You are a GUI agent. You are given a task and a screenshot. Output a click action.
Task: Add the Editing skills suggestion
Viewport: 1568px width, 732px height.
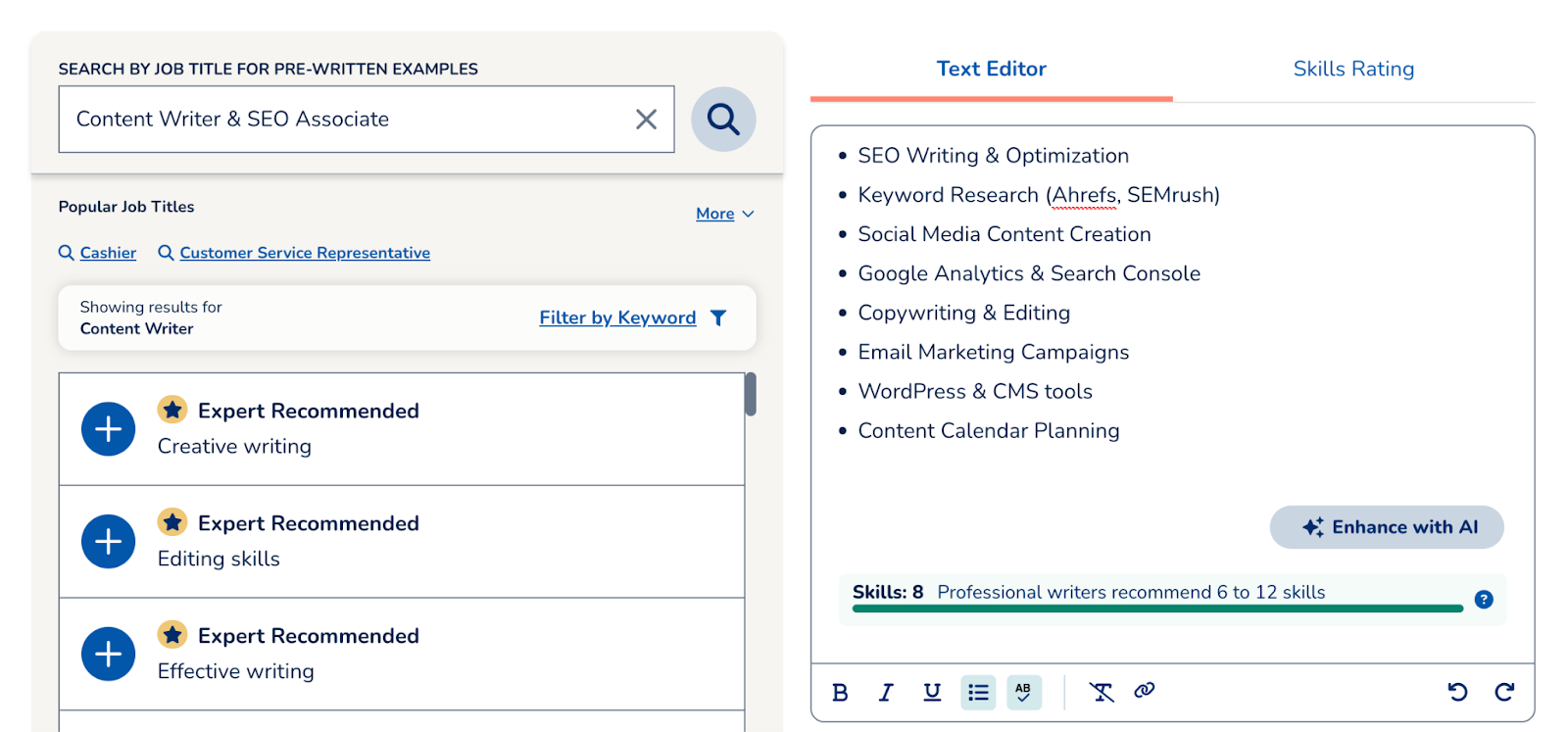point(108,542)
